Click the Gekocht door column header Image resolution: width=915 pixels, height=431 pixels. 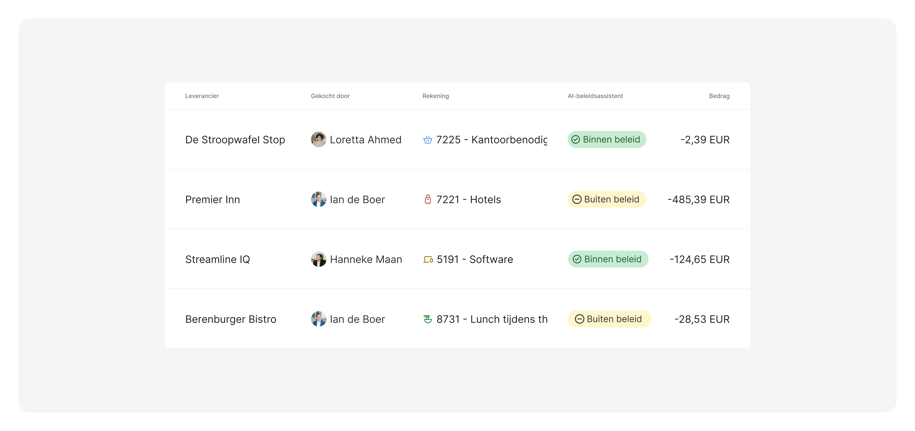pos(330,96)
